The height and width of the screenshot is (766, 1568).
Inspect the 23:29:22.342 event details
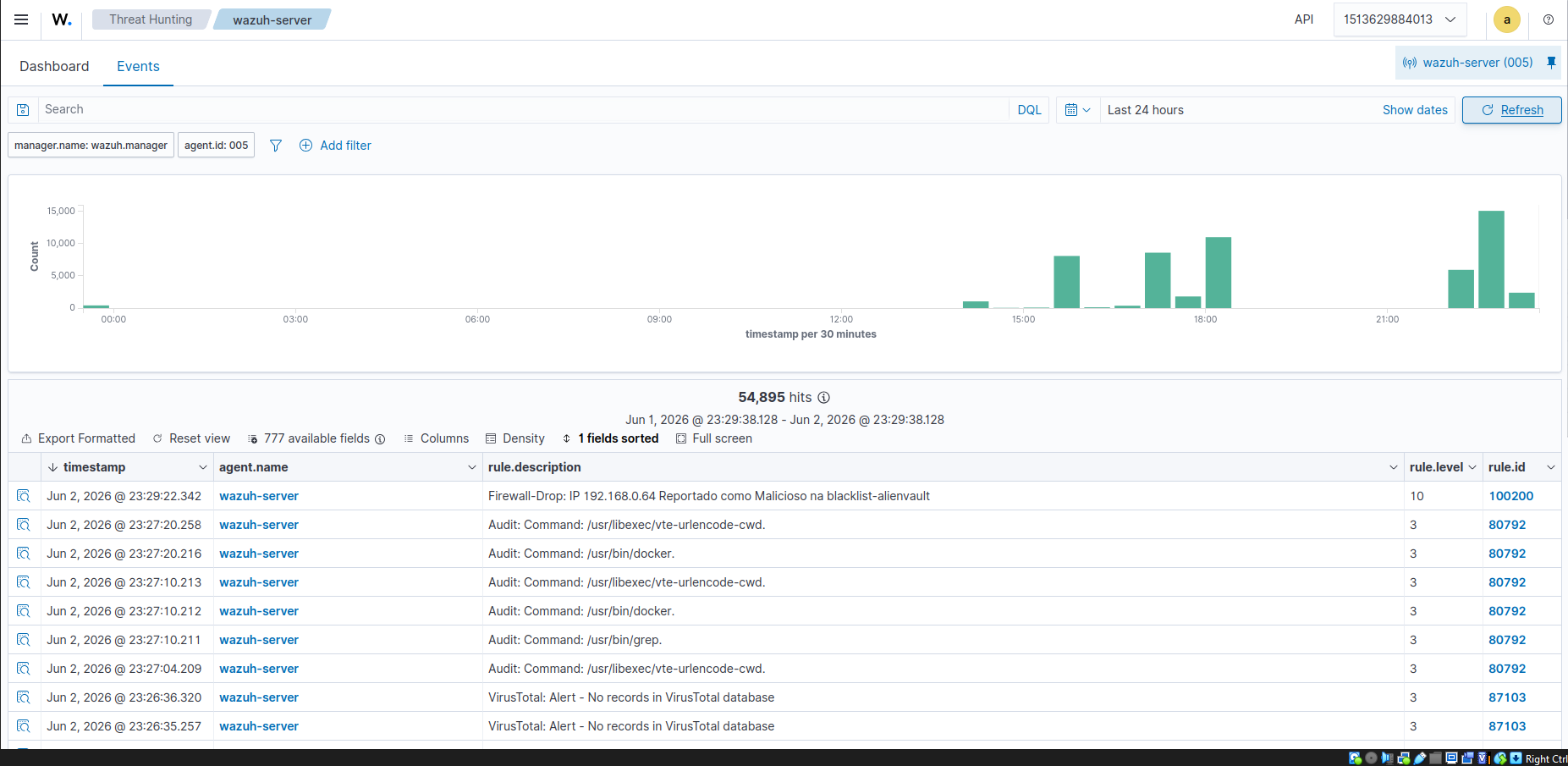tap(24, 496)
